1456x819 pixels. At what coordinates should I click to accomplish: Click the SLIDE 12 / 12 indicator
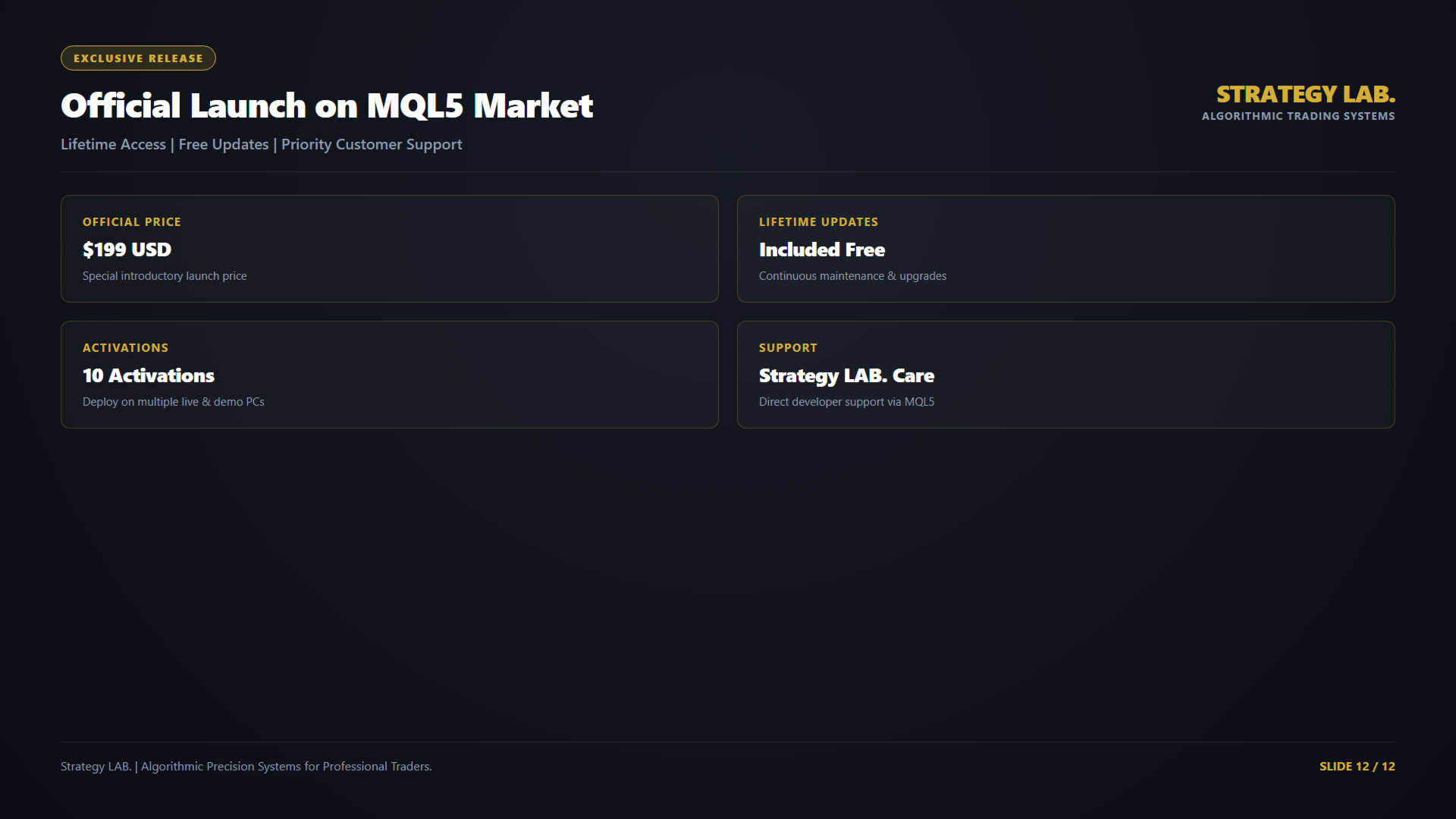pyautogui.click(x=1357, y=767)
